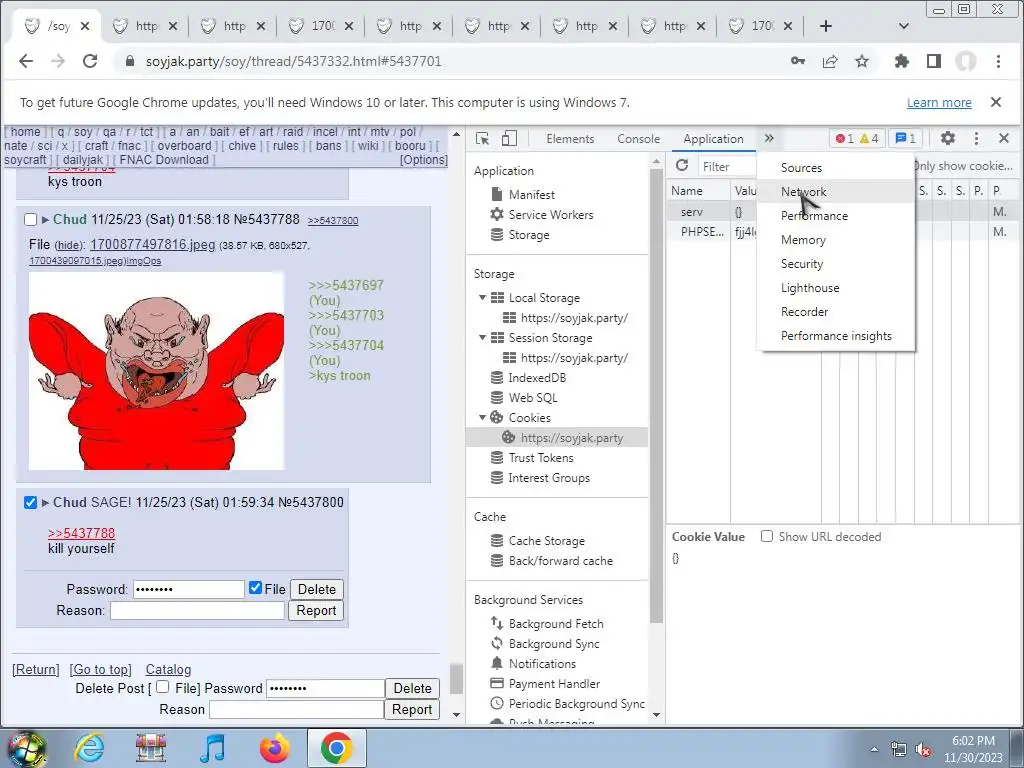The image size is (1024, 768).
Task: Click the more tabs chevron in DevTools
Action: (x=769, y=138)
